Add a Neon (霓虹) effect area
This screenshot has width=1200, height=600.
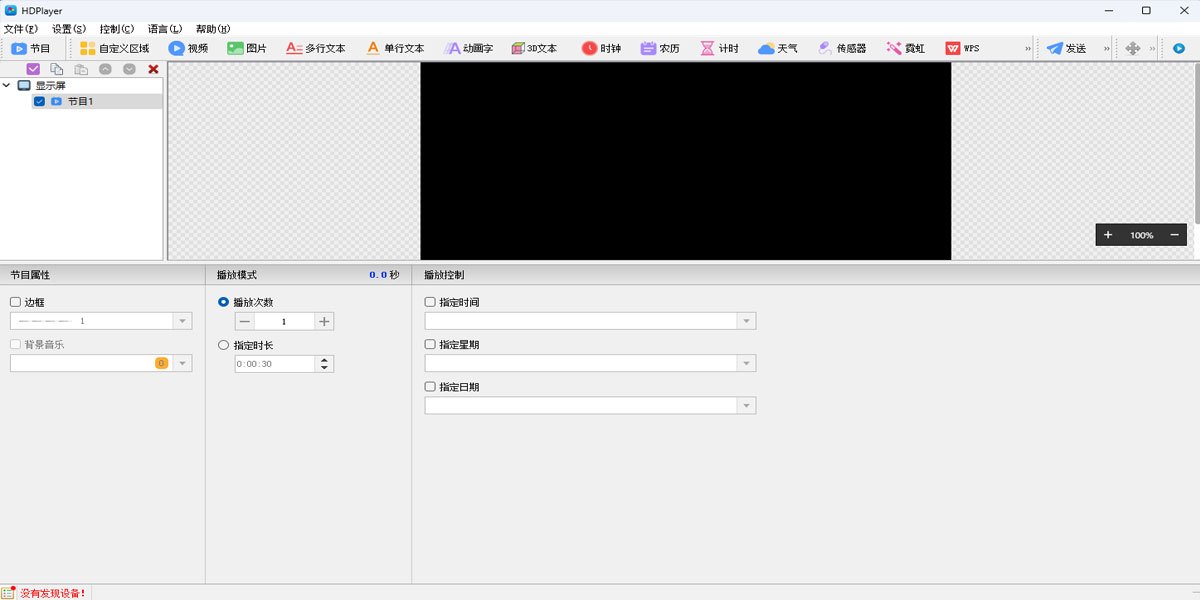(904, 48)
